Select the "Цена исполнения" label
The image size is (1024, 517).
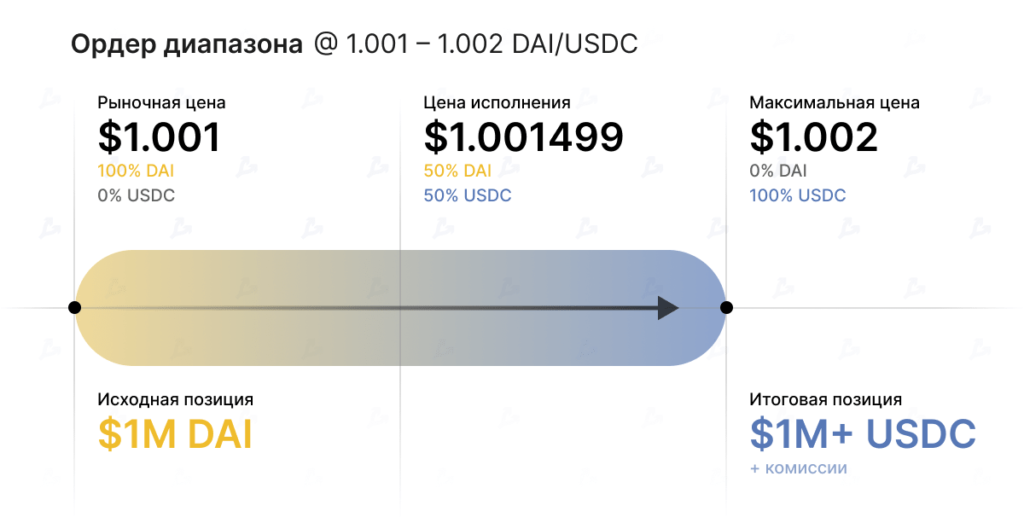497,102
